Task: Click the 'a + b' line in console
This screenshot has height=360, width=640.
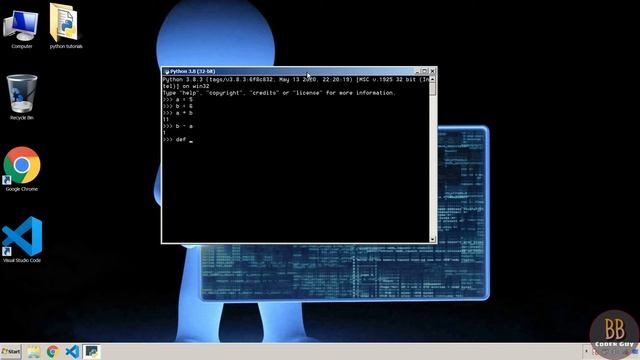Action: tap(178, 113)
